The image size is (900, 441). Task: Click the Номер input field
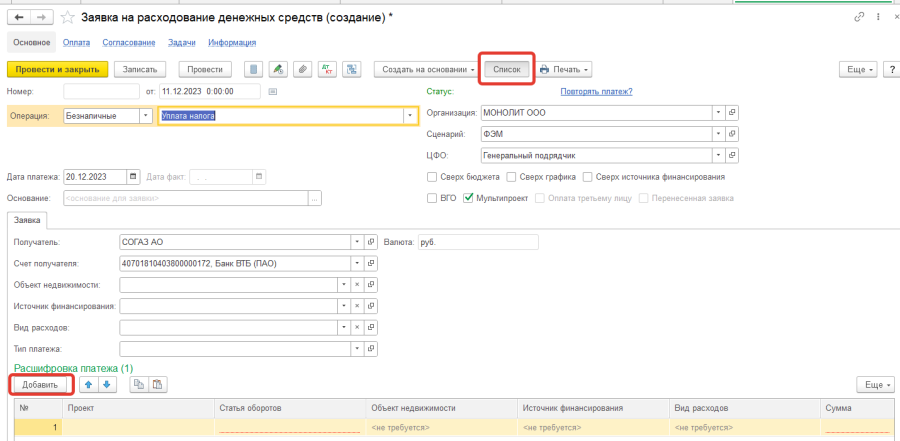(100, 92)
